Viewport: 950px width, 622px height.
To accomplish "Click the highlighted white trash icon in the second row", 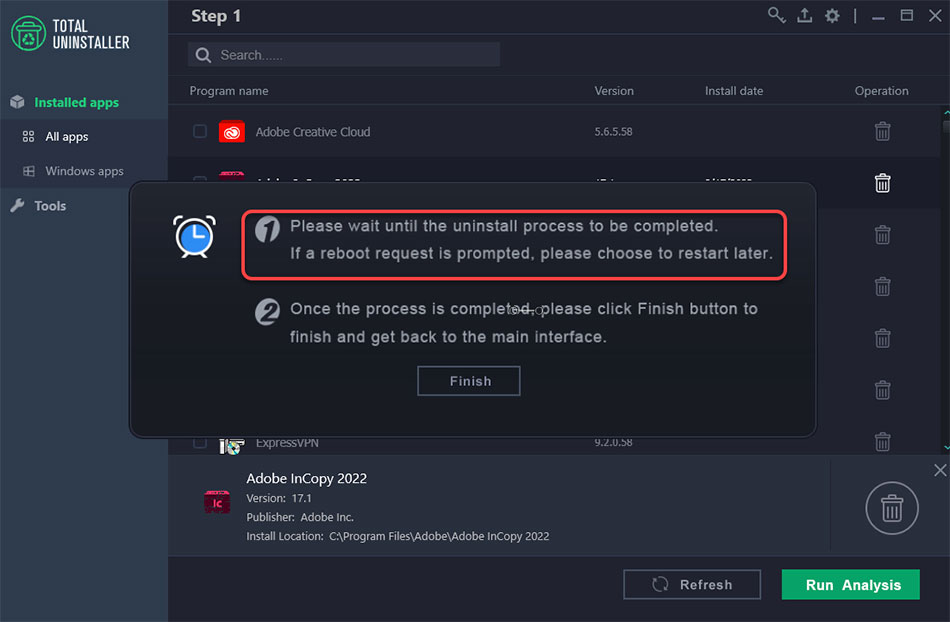I will coord(882,183).
